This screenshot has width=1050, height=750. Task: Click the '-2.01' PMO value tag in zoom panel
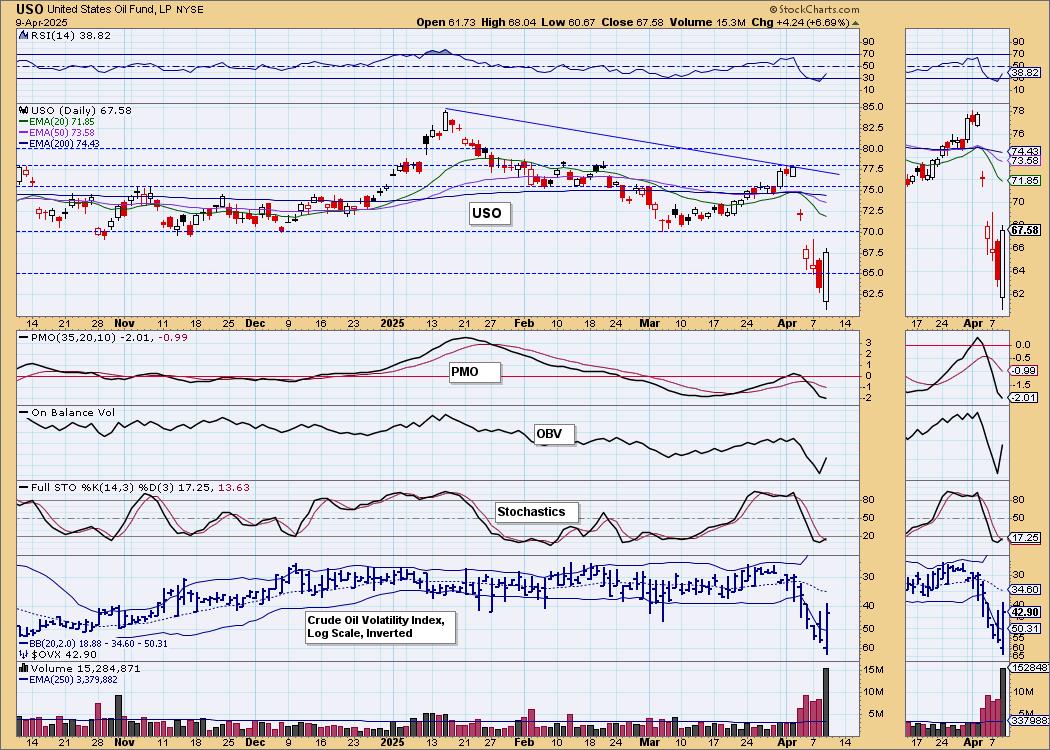(x=1025, y=397)
